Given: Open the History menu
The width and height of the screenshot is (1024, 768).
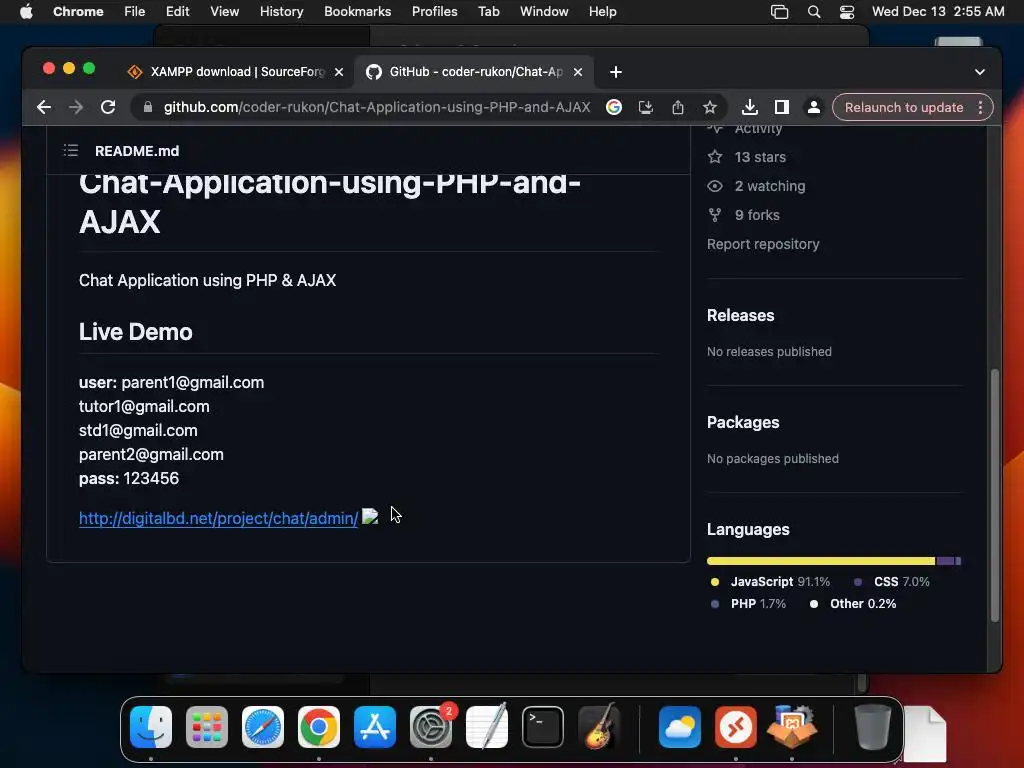Looking at the screenshot, I should pos(281,12).
